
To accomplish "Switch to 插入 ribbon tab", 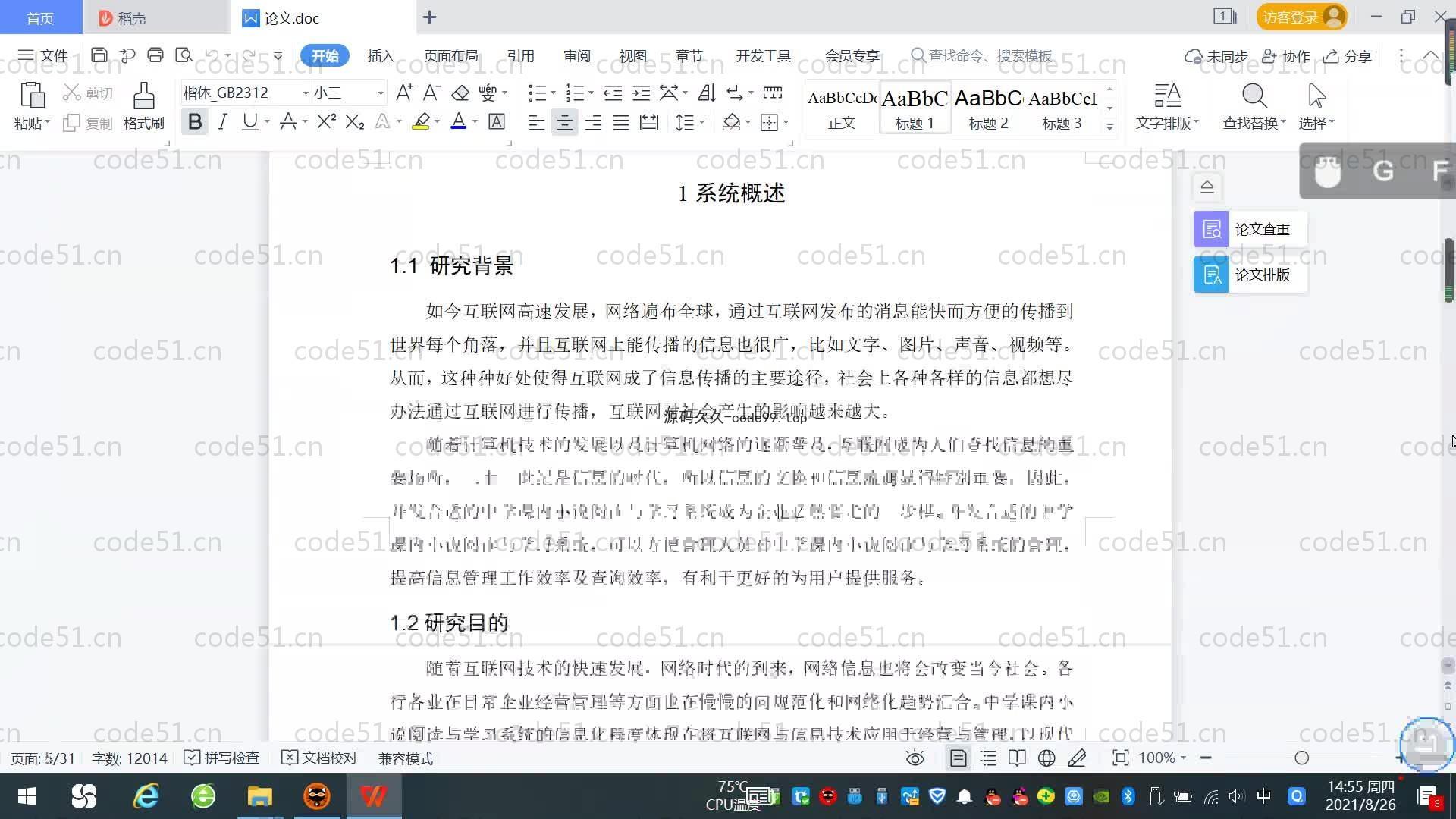I will coord(381,55).
